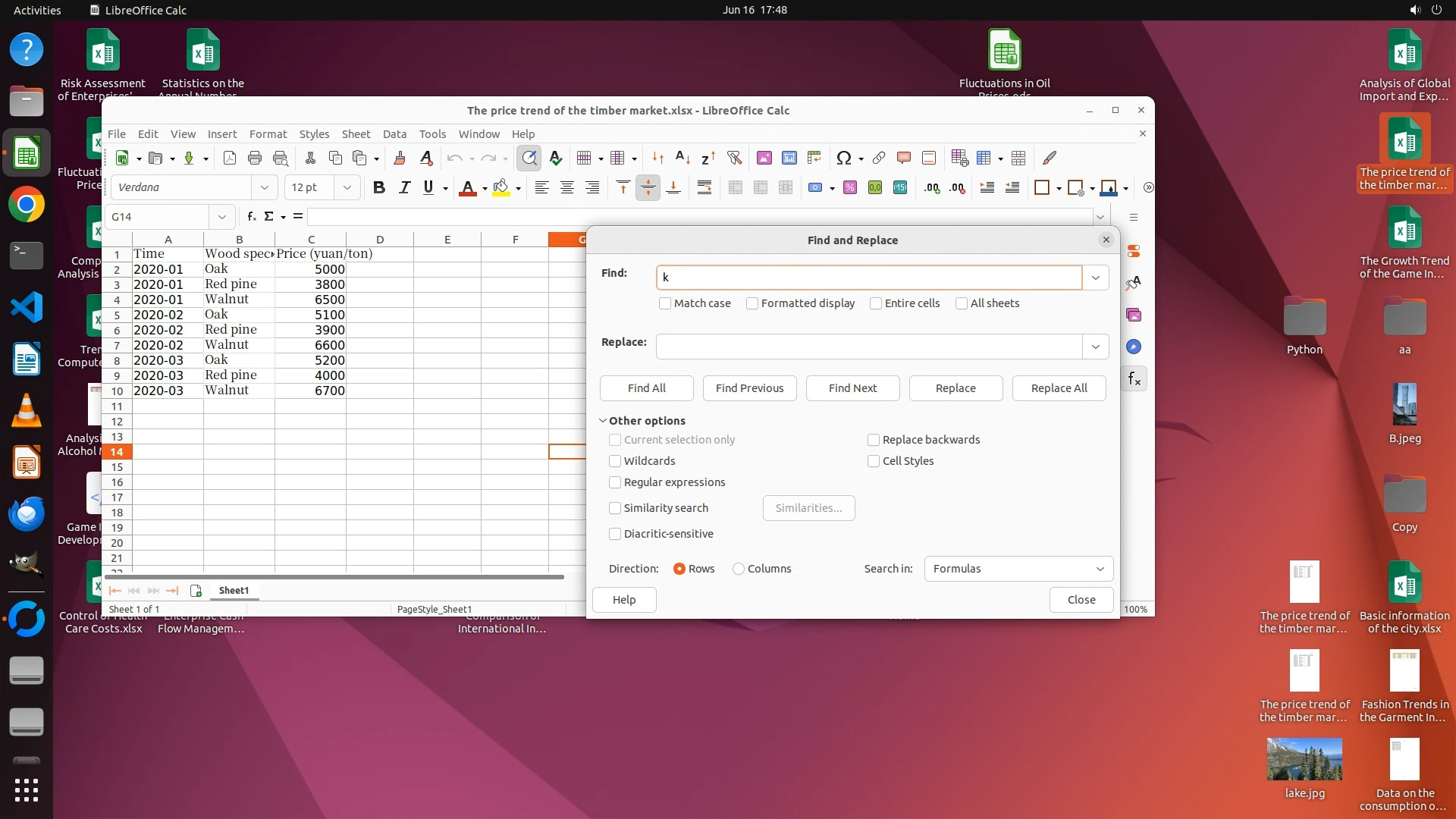Expand the font size dropdown
1456x819 pixels.
pos(347,187)
